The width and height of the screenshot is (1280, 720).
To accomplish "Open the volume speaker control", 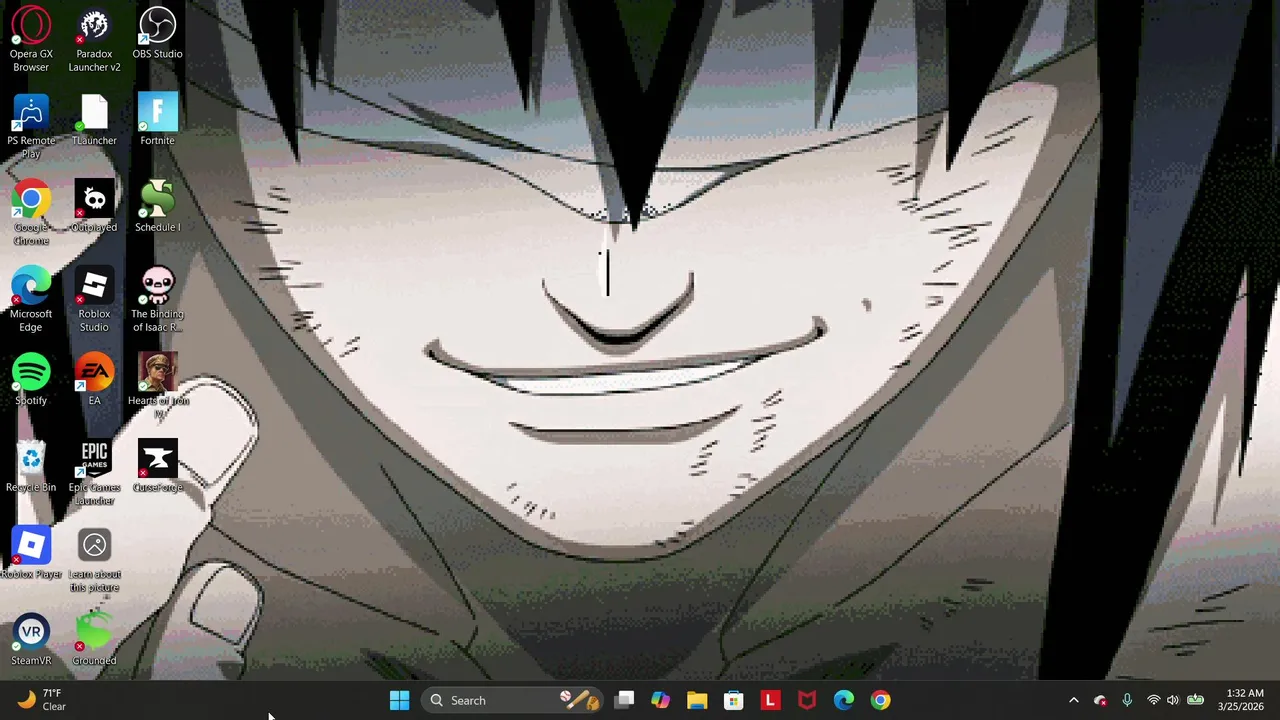I will click(1173, 700).
